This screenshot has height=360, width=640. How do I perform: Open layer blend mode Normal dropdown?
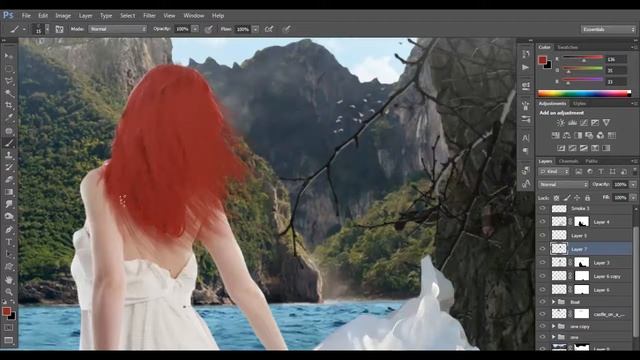click(x=563, y=184)
